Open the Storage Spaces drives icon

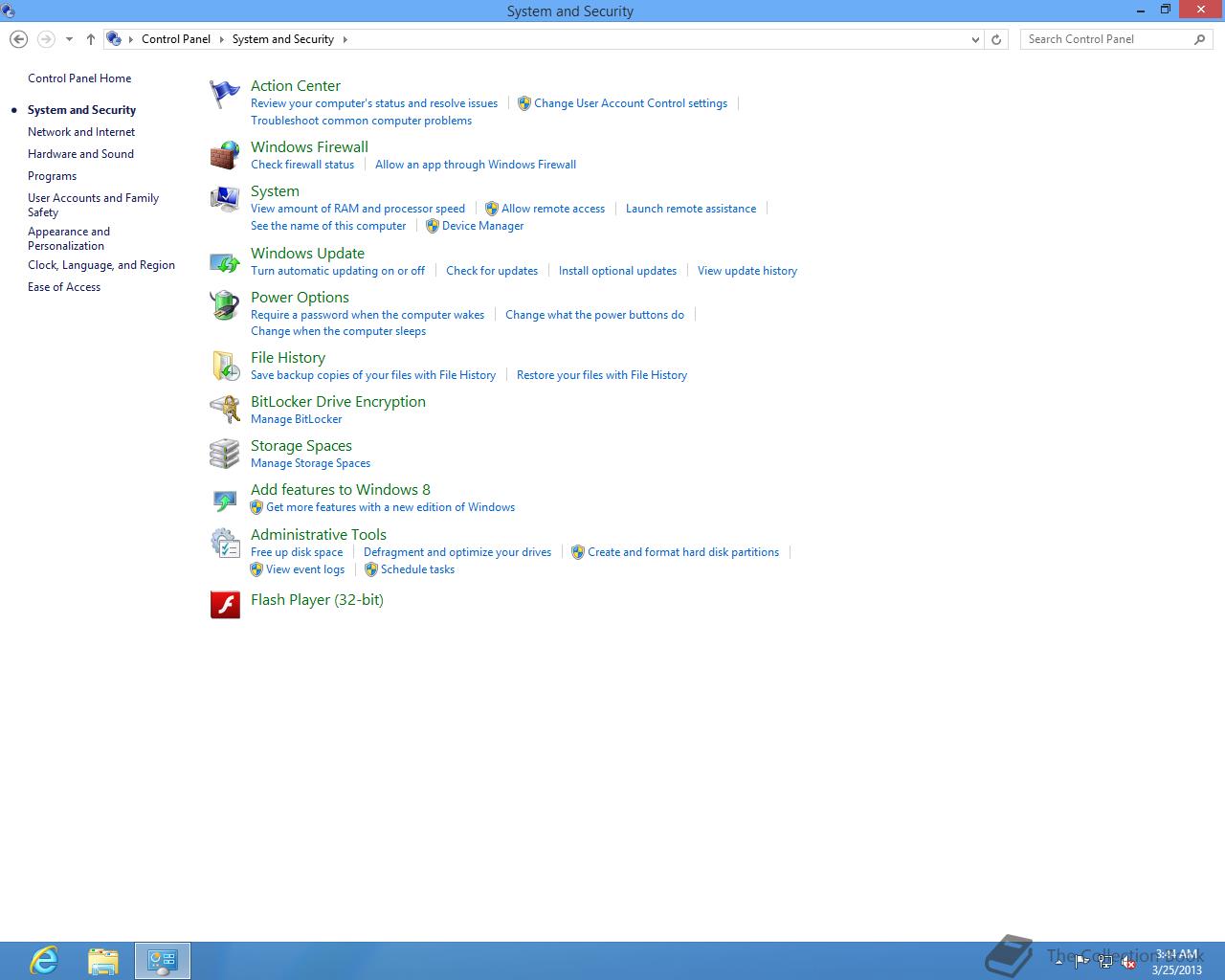pos(225,454)
